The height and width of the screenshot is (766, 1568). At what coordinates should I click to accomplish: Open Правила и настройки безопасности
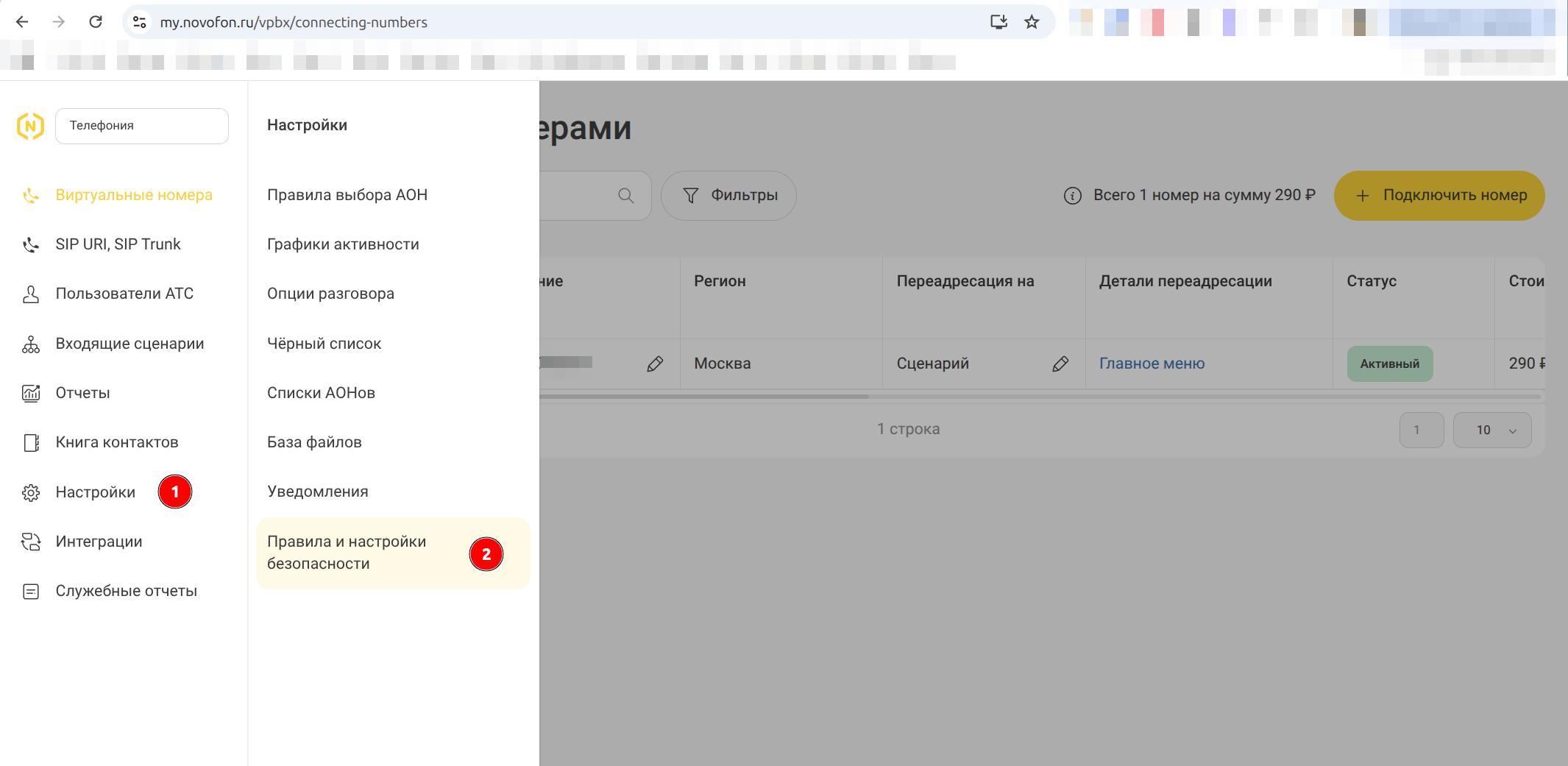393,553
